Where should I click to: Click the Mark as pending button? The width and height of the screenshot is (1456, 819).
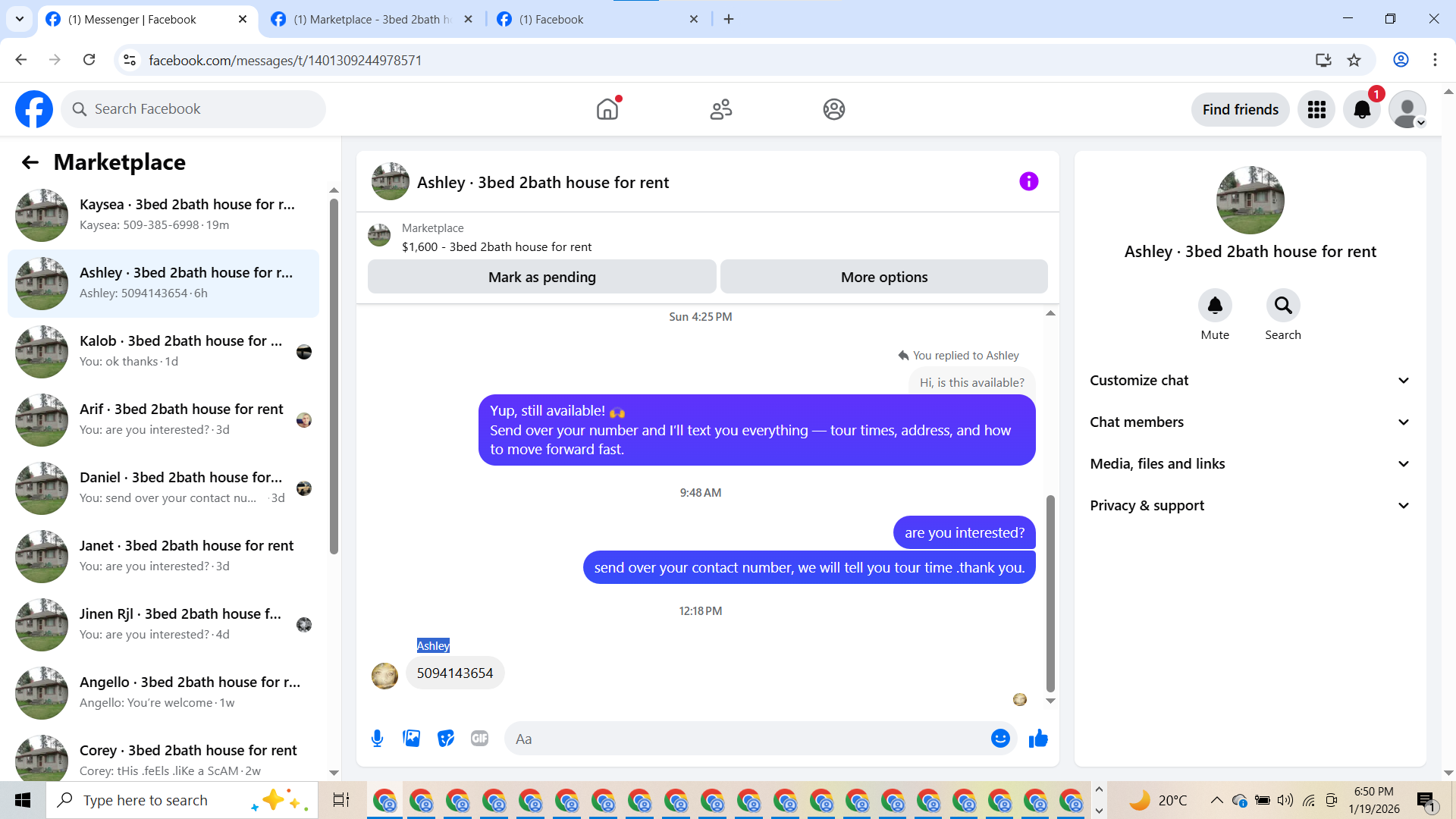pyautogui.click(x=541, y=277)
